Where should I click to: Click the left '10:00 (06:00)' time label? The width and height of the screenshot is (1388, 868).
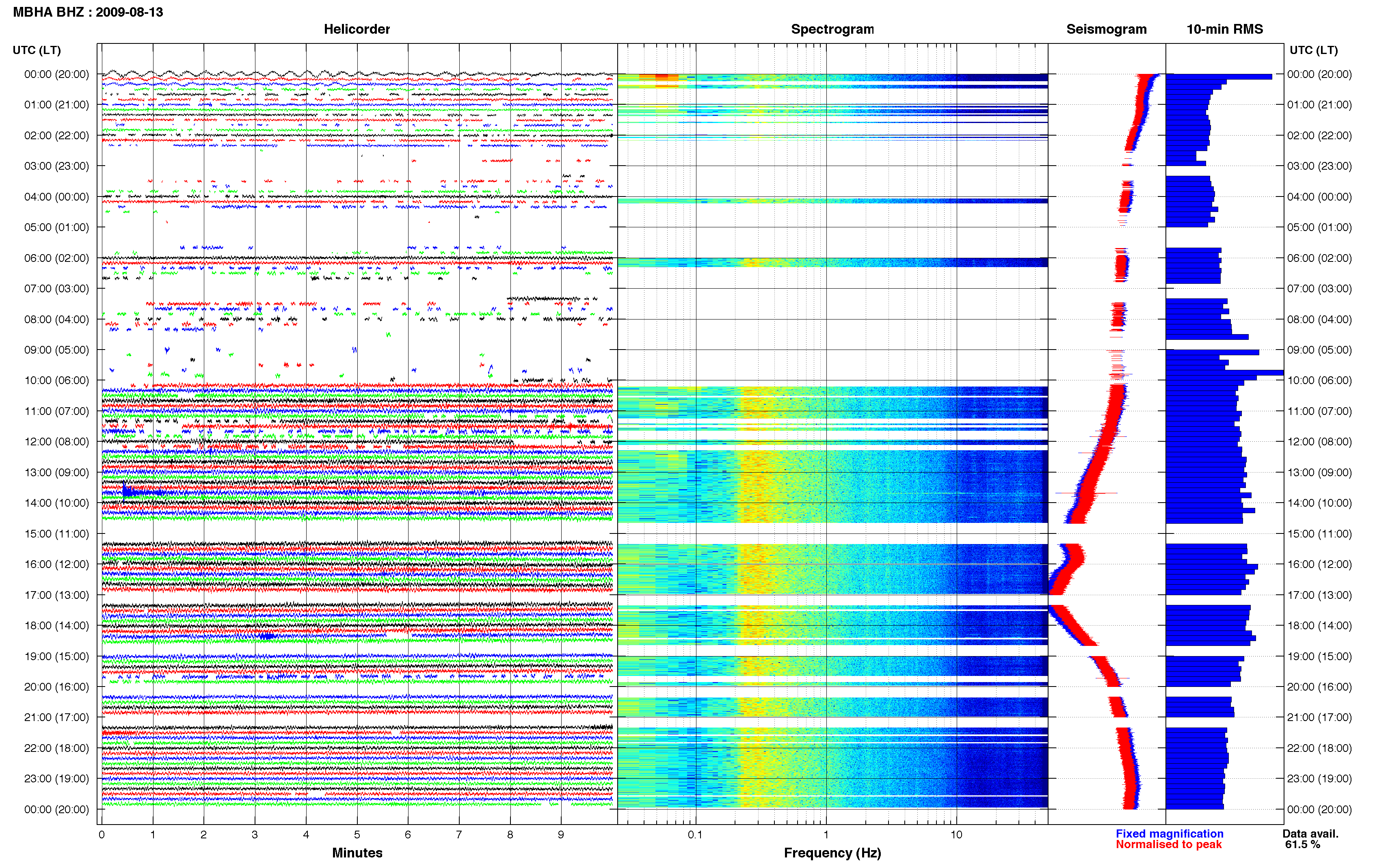pyautogui.click(x=56, y=380)
